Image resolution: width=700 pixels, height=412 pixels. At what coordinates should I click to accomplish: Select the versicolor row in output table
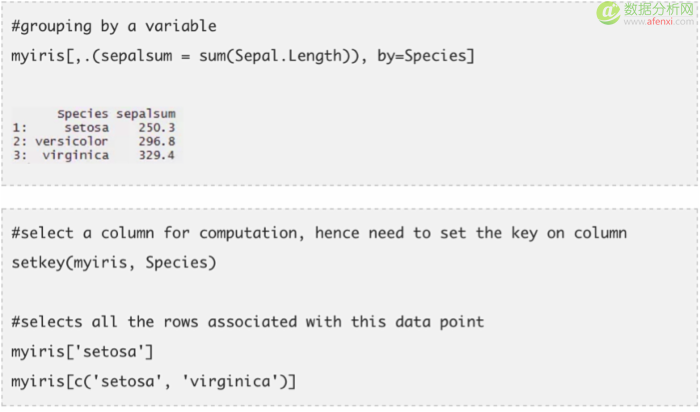(x=94, y=141)
